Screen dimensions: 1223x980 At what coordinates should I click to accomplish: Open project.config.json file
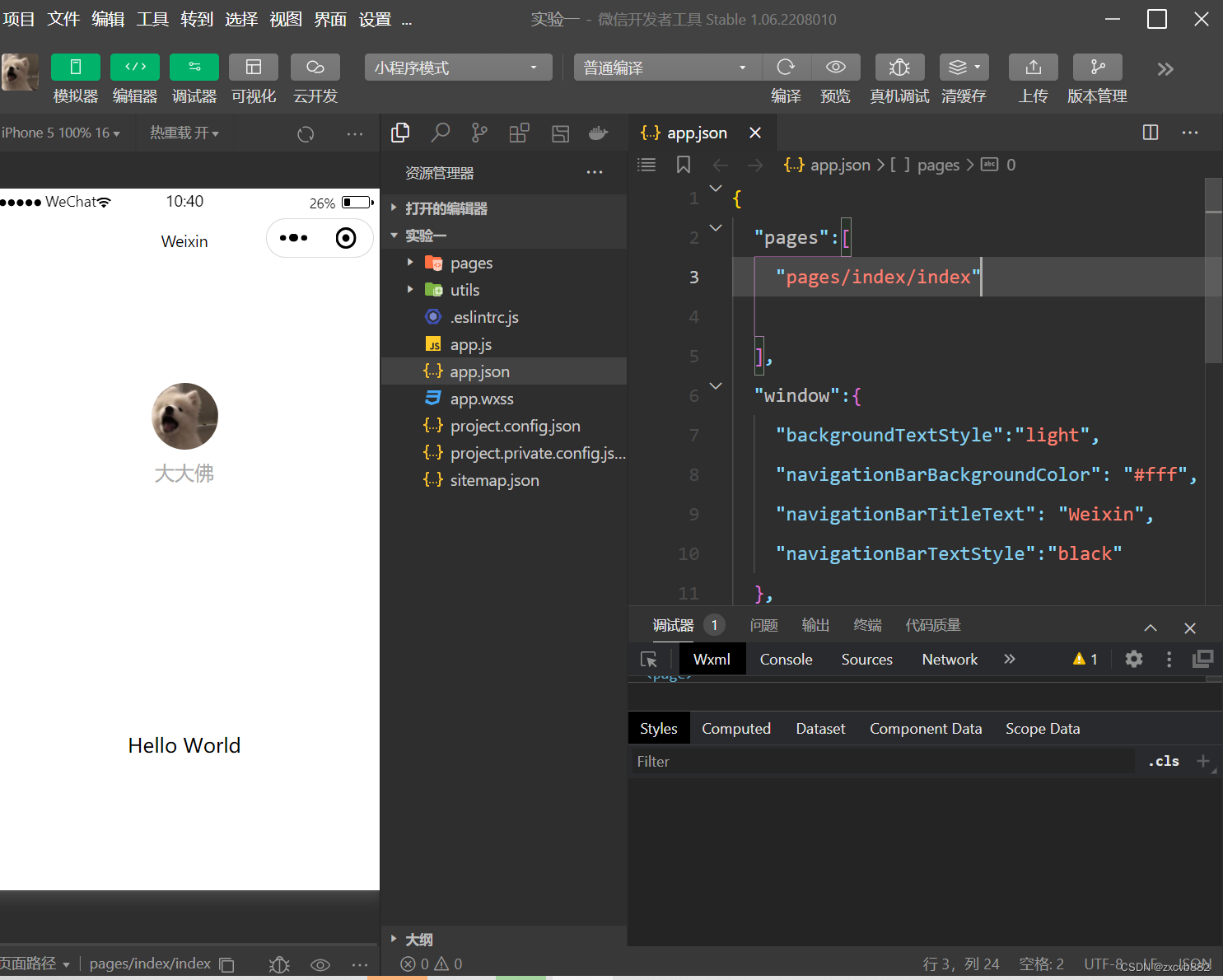coord(504,426)
